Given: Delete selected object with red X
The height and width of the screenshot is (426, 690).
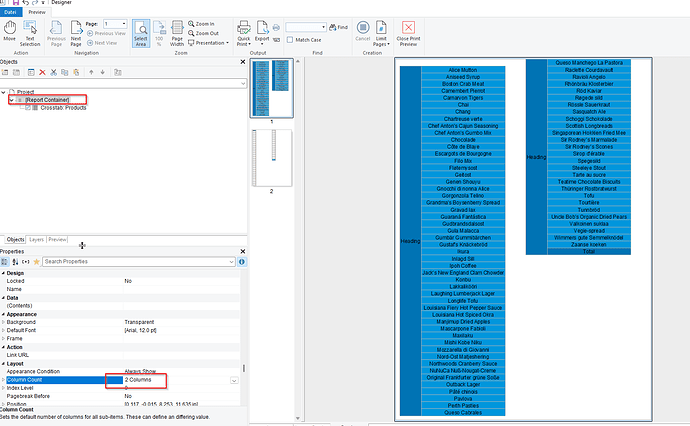Looking at the screenshot, I should click(42, 72).
